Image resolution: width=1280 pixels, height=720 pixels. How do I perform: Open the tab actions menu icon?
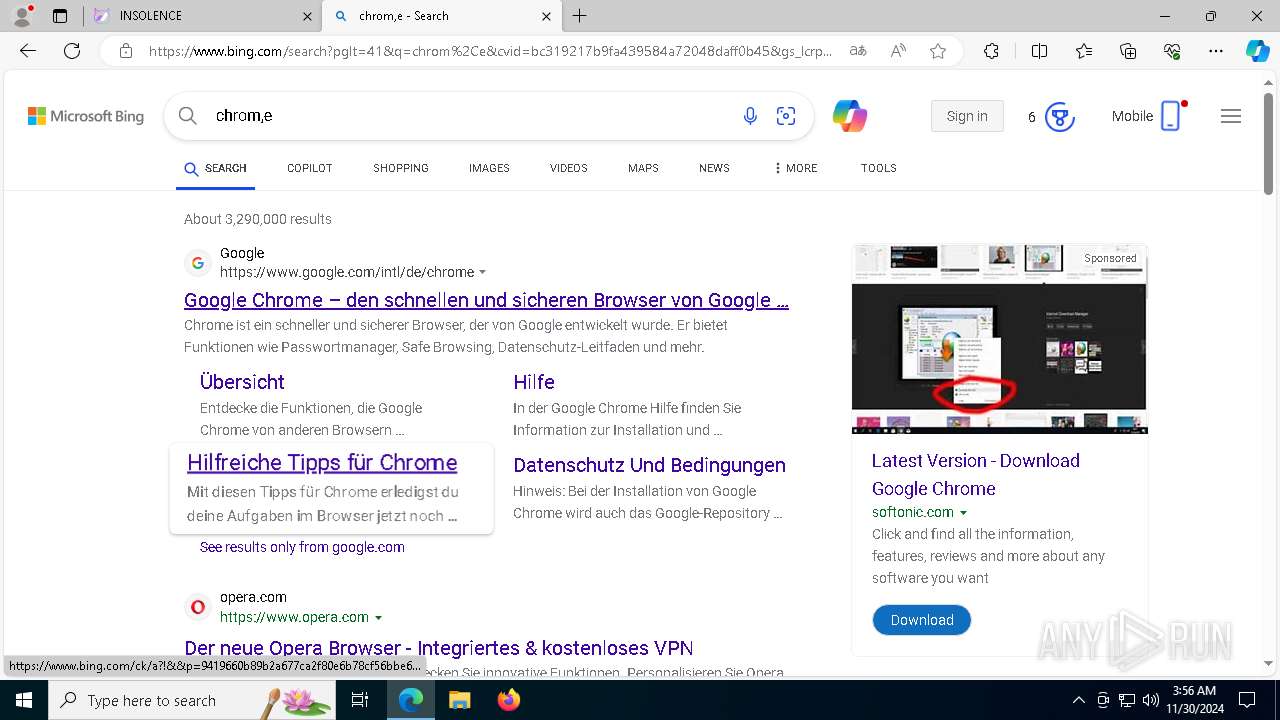click(x=60, y=16)
